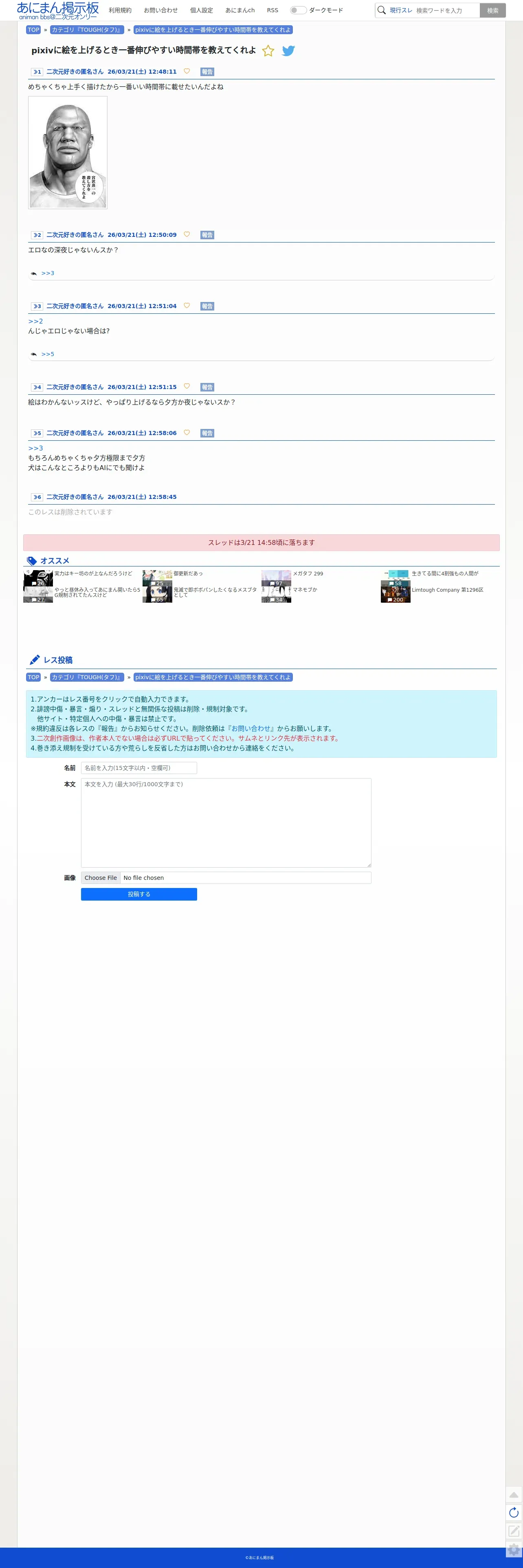
Task: Open recommended thread Limtough Company 第1296区
Action: (447, 590)
